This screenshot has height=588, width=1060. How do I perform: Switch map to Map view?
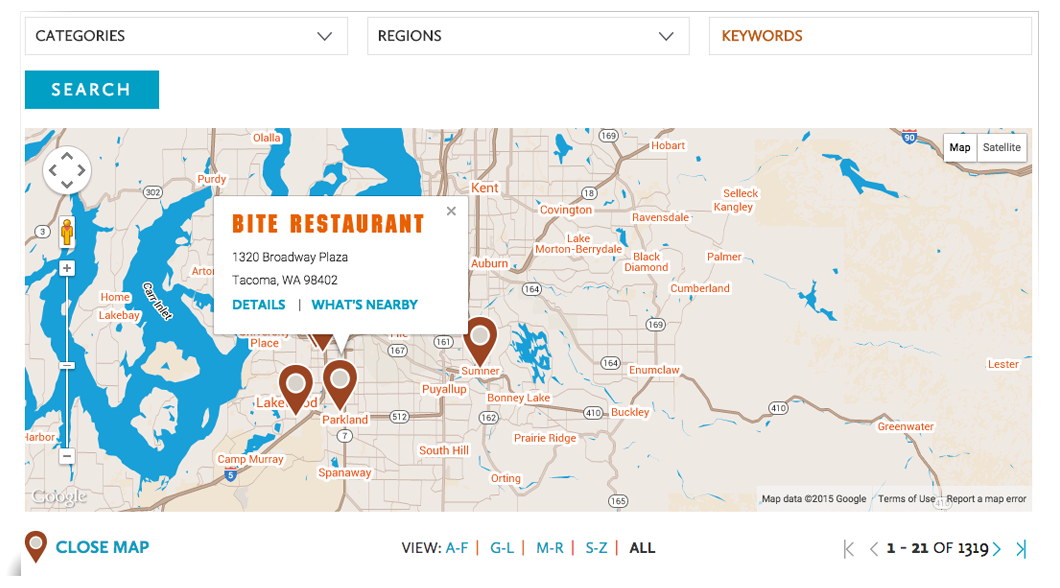(x=960, y=147)
